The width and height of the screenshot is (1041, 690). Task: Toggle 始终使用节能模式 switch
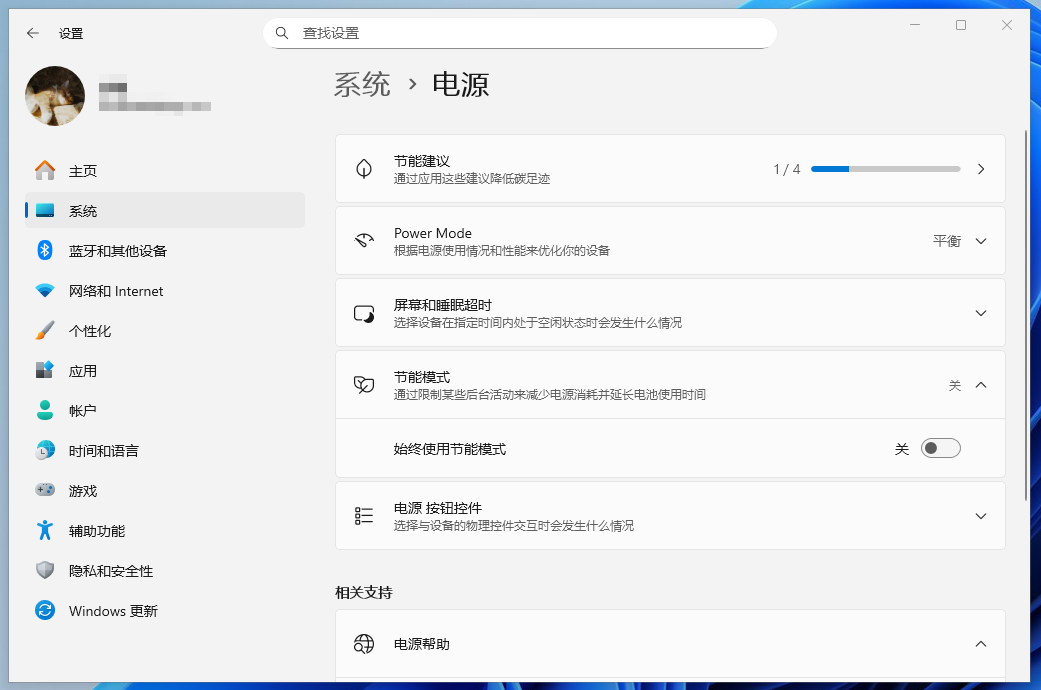tap(941, 448)
